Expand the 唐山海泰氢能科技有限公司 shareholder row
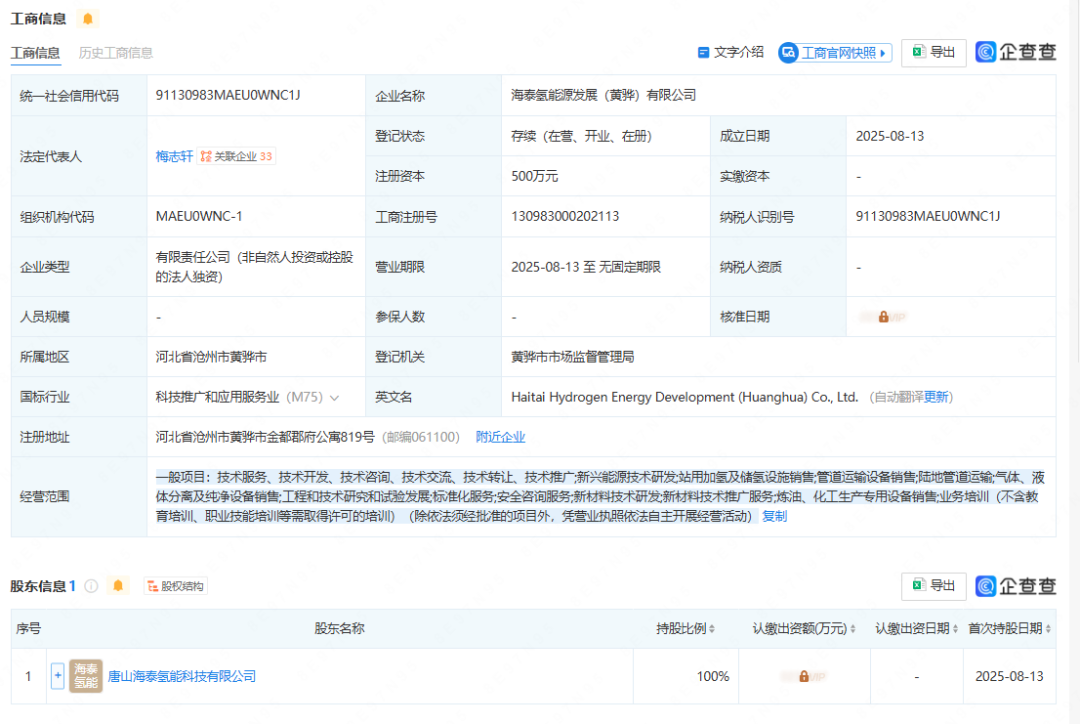The image size is (1080, 724). point(58,676)
